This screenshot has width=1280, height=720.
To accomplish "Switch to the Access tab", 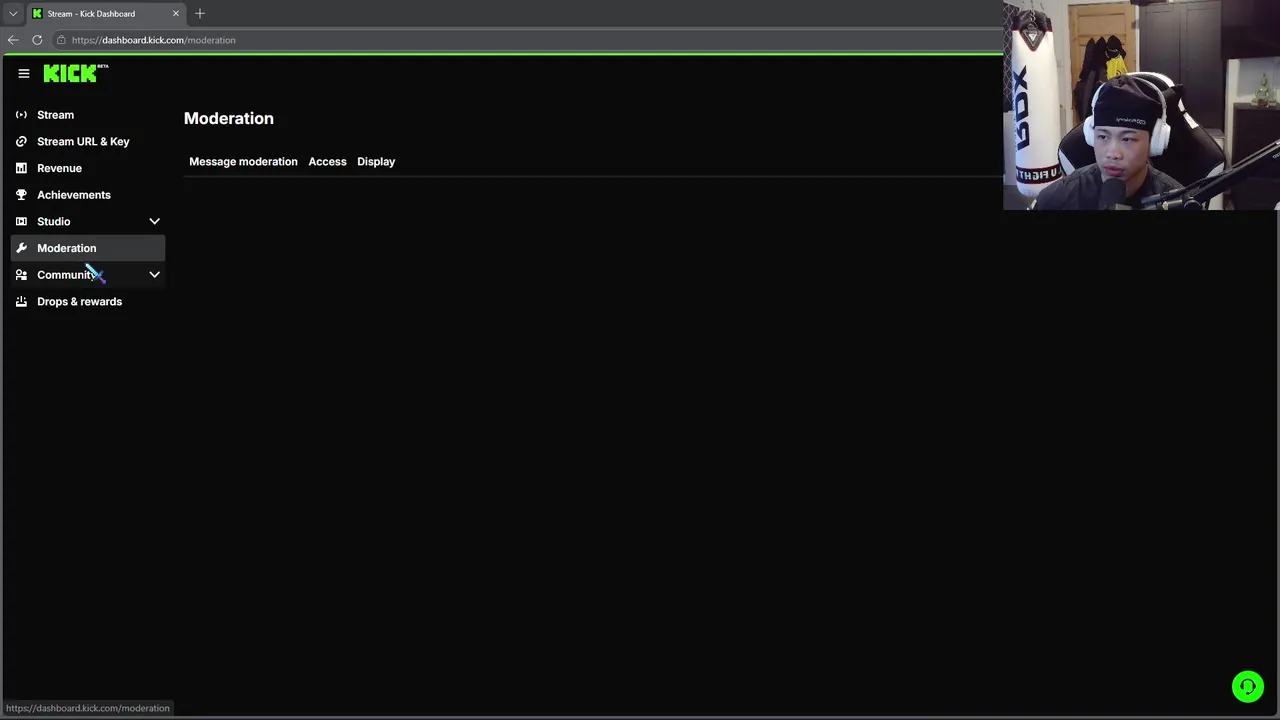I will coord(327,161).
